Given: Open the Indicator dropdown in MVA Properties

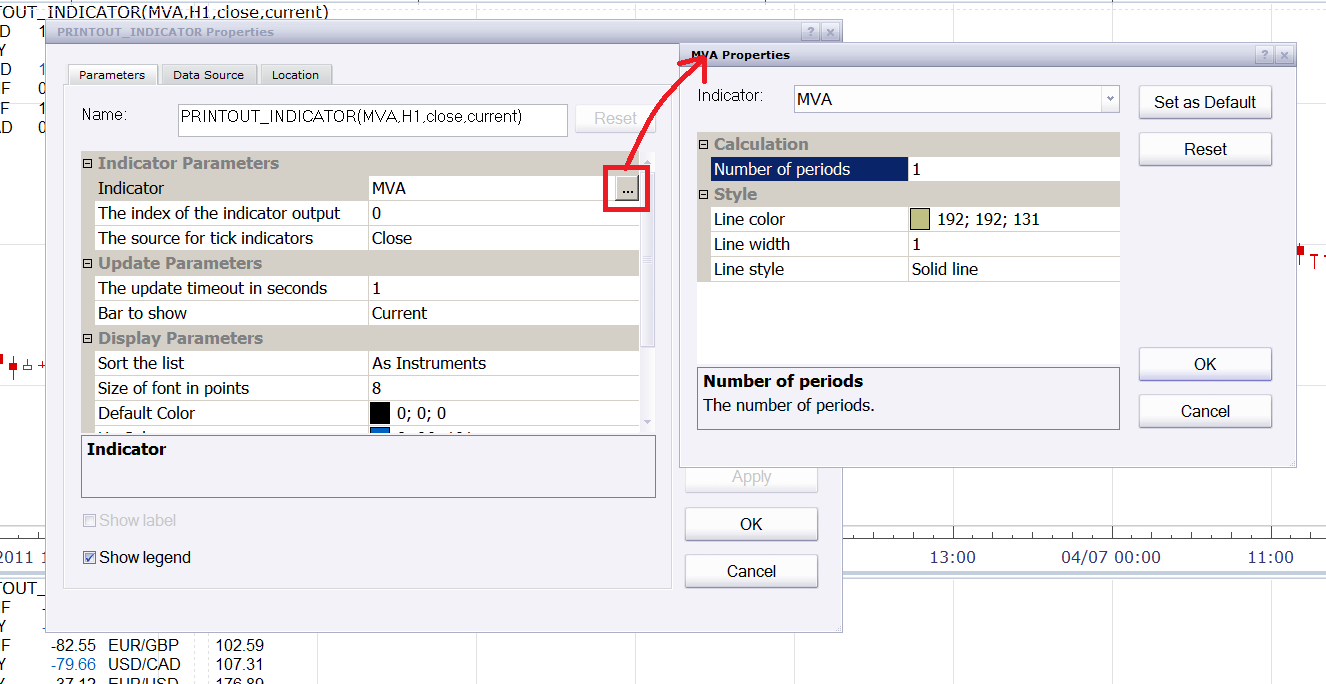Looking at the screenshot, I should (x=1110, y=99).
